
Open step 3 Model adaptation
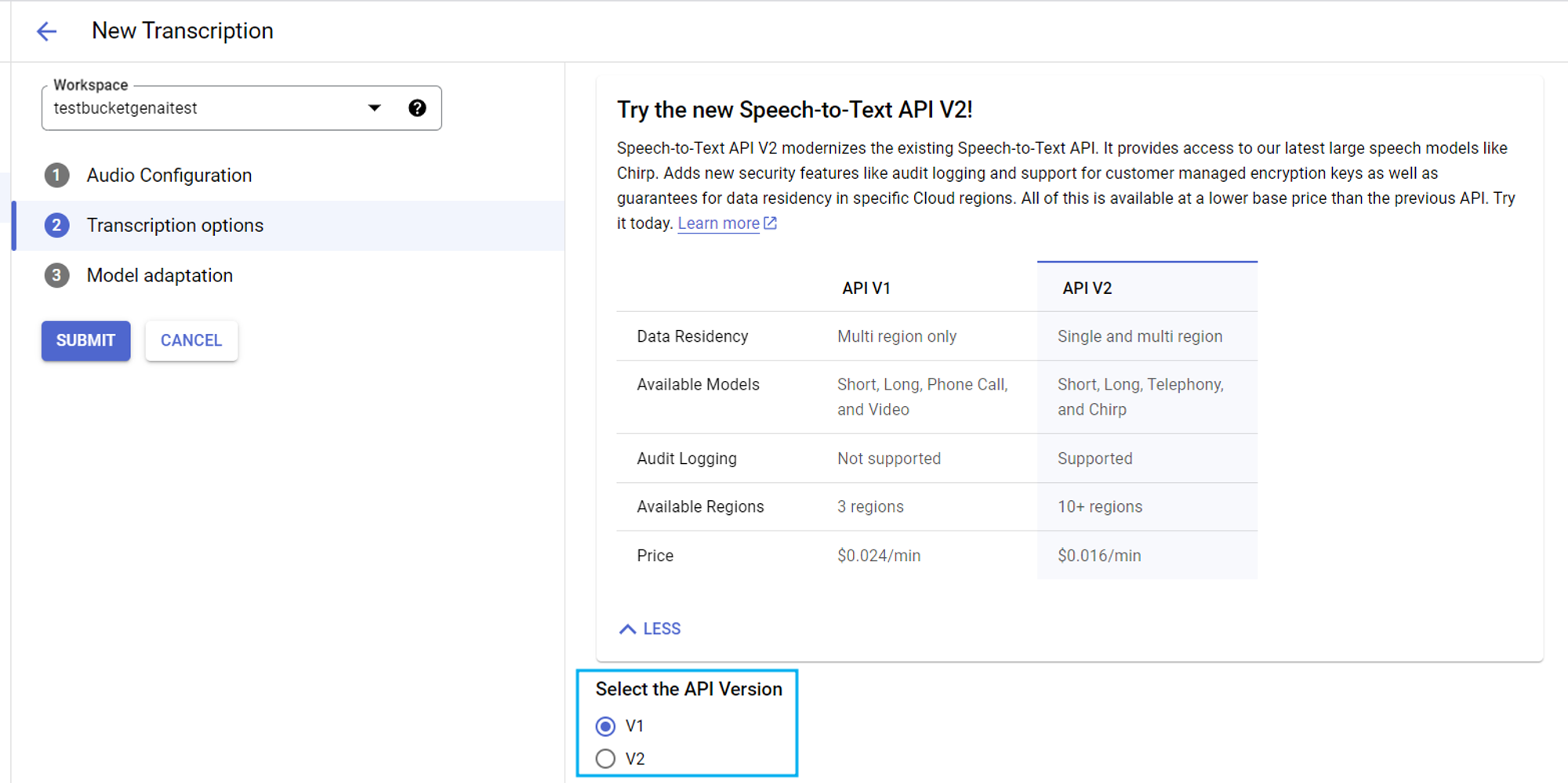(x=160, y=276)
